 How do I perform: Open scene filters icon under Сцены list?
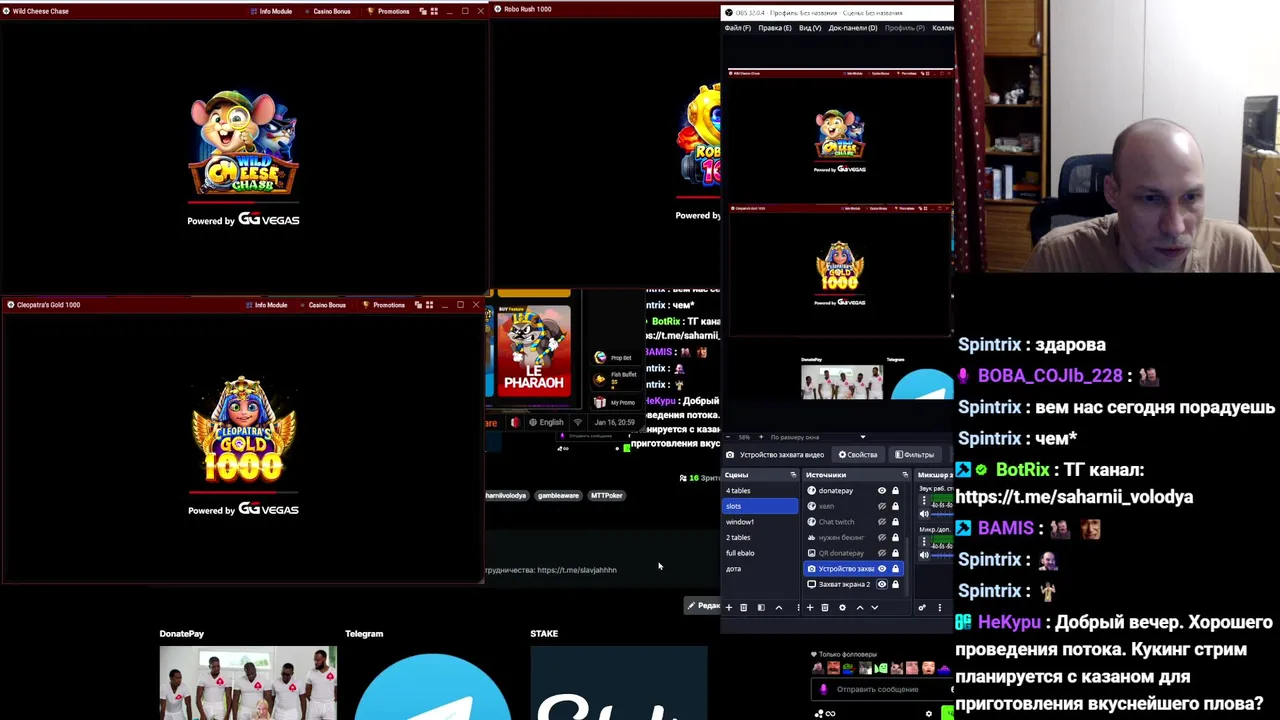[x=761, y=608]
